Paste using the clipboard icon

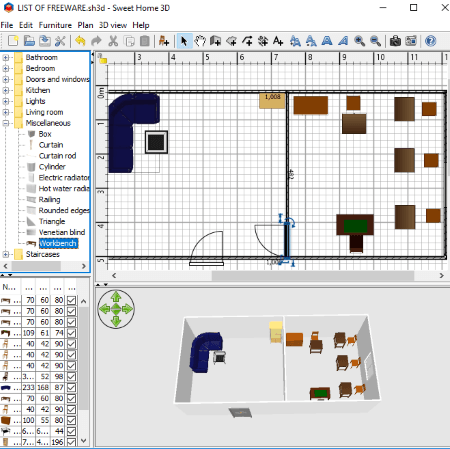[145, 41]
